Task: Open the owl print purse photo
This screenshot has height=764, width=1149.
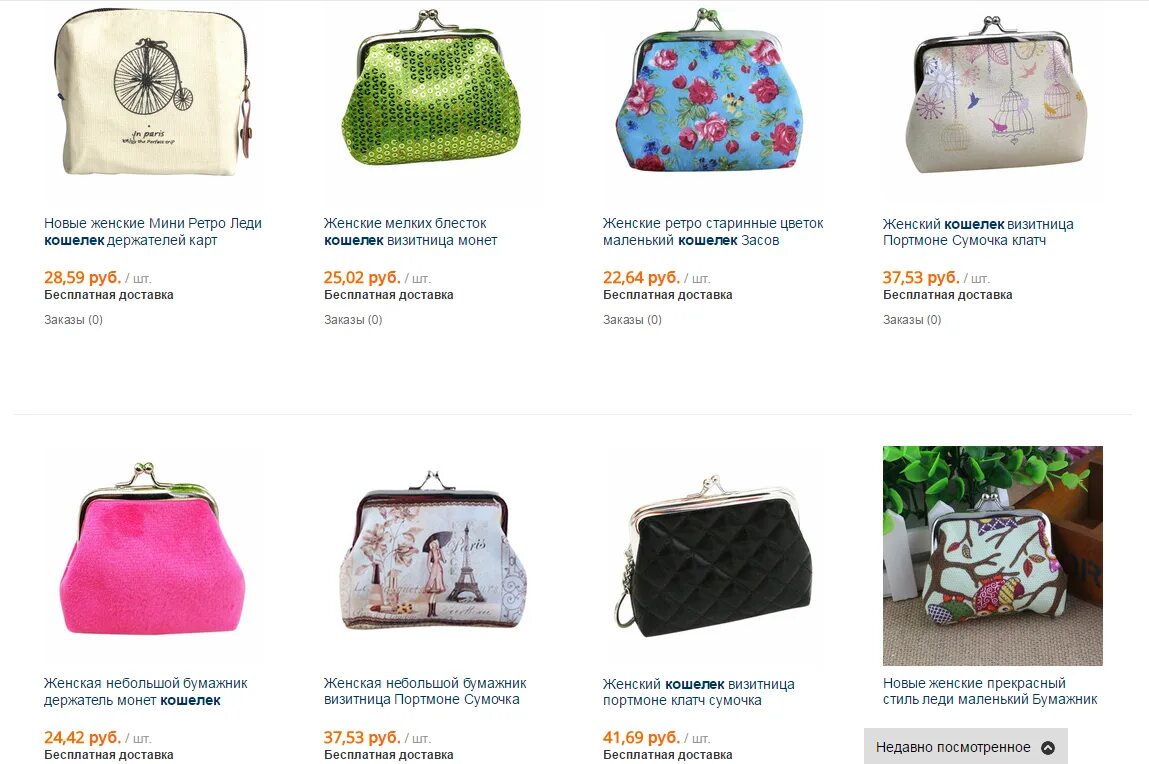Action: tap(992, 555)
